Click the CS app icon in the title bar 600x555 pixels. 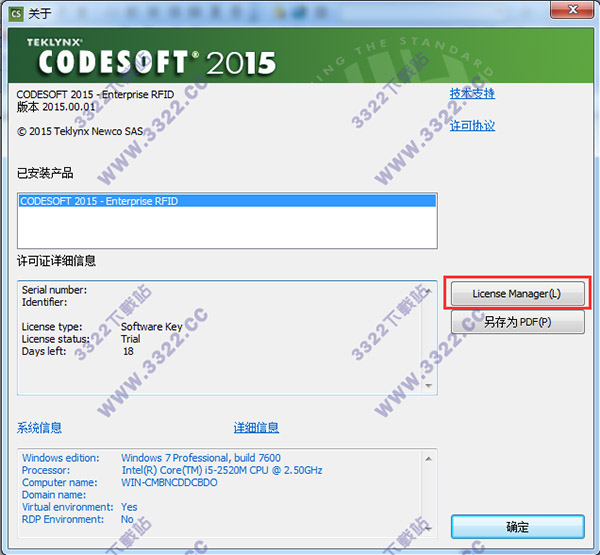tap(16, 14)
